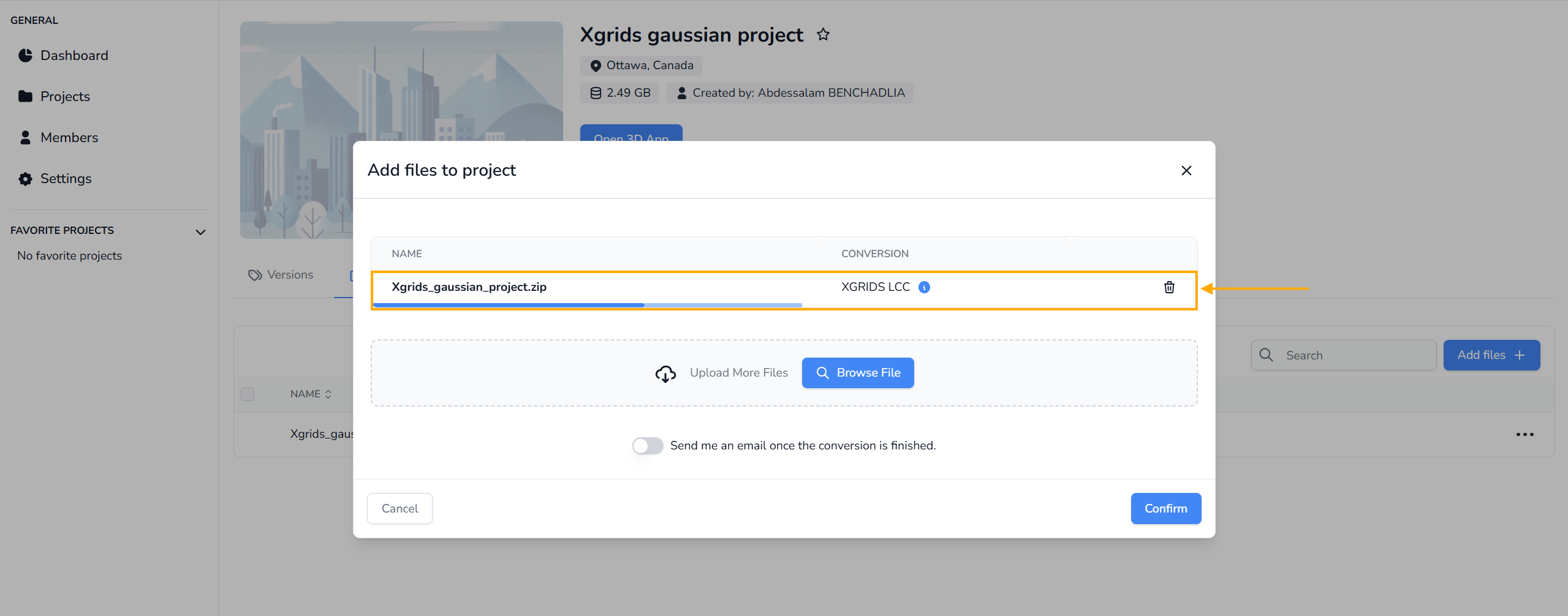Close the Add files dialog
This screenshot has height=616, width=1568.
point(1186,170)
